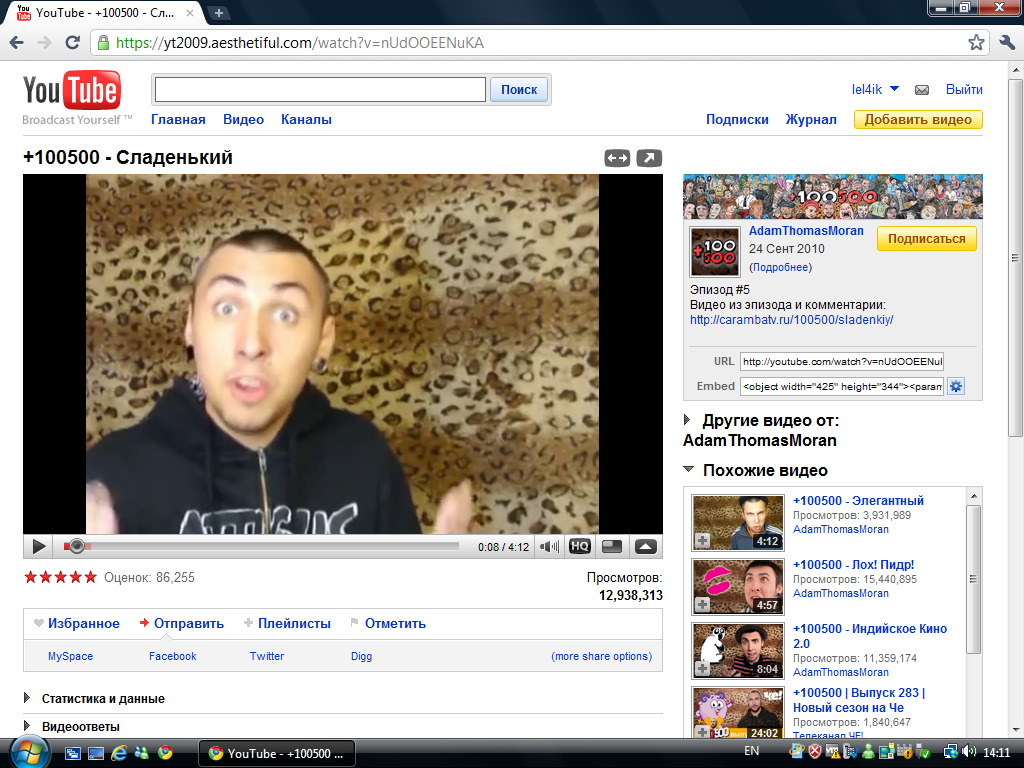Click the taskbar volume speaker icon
Viewport: 1024px width, 768px height.
[x=968, y=752]
